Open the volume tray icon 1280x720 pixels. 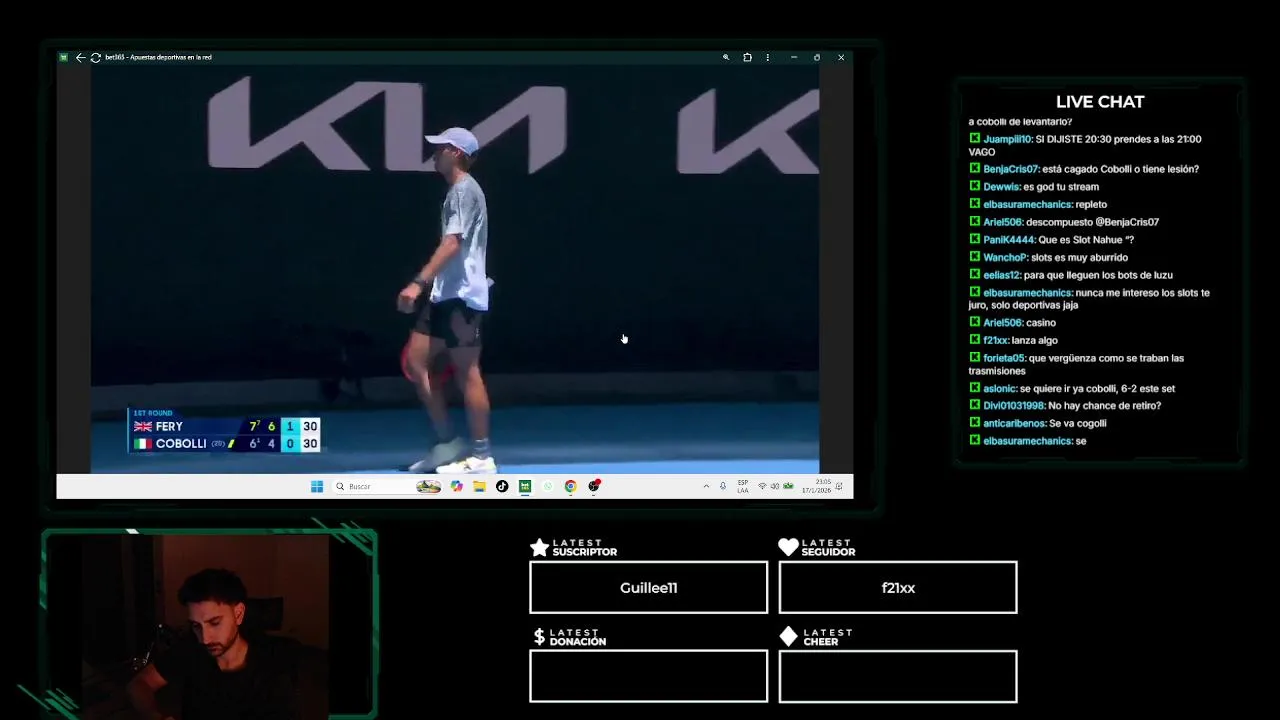pyautogui.click(x=775, y=486)
